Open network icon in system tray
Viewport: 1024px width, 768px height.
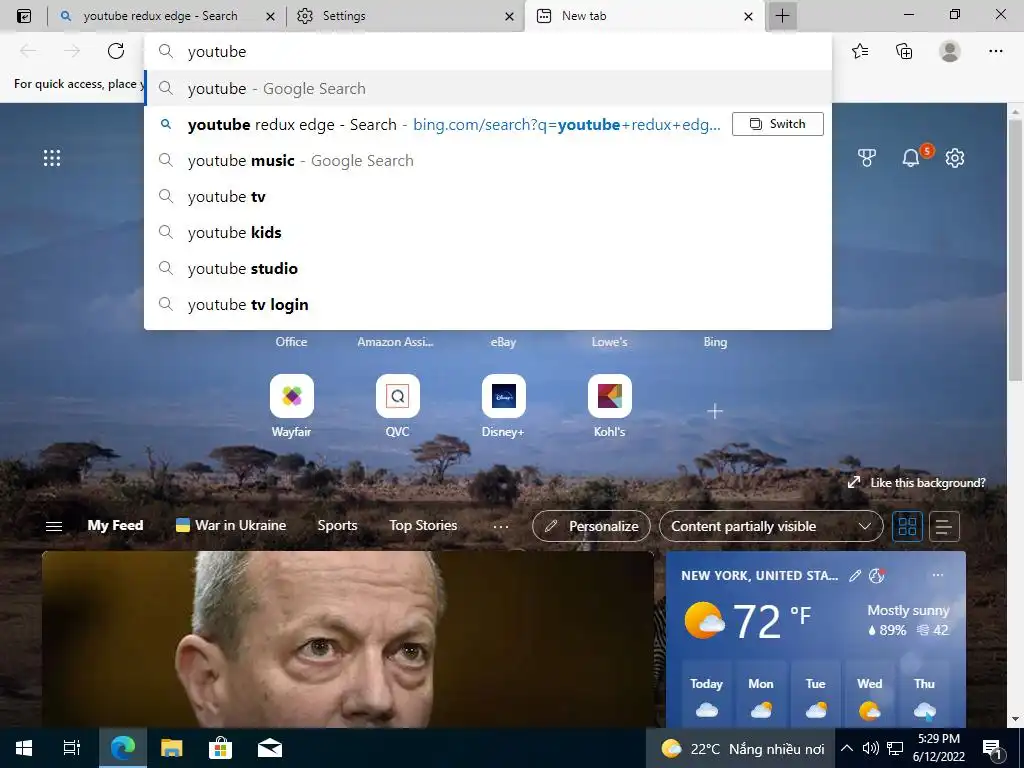(895, 748)
